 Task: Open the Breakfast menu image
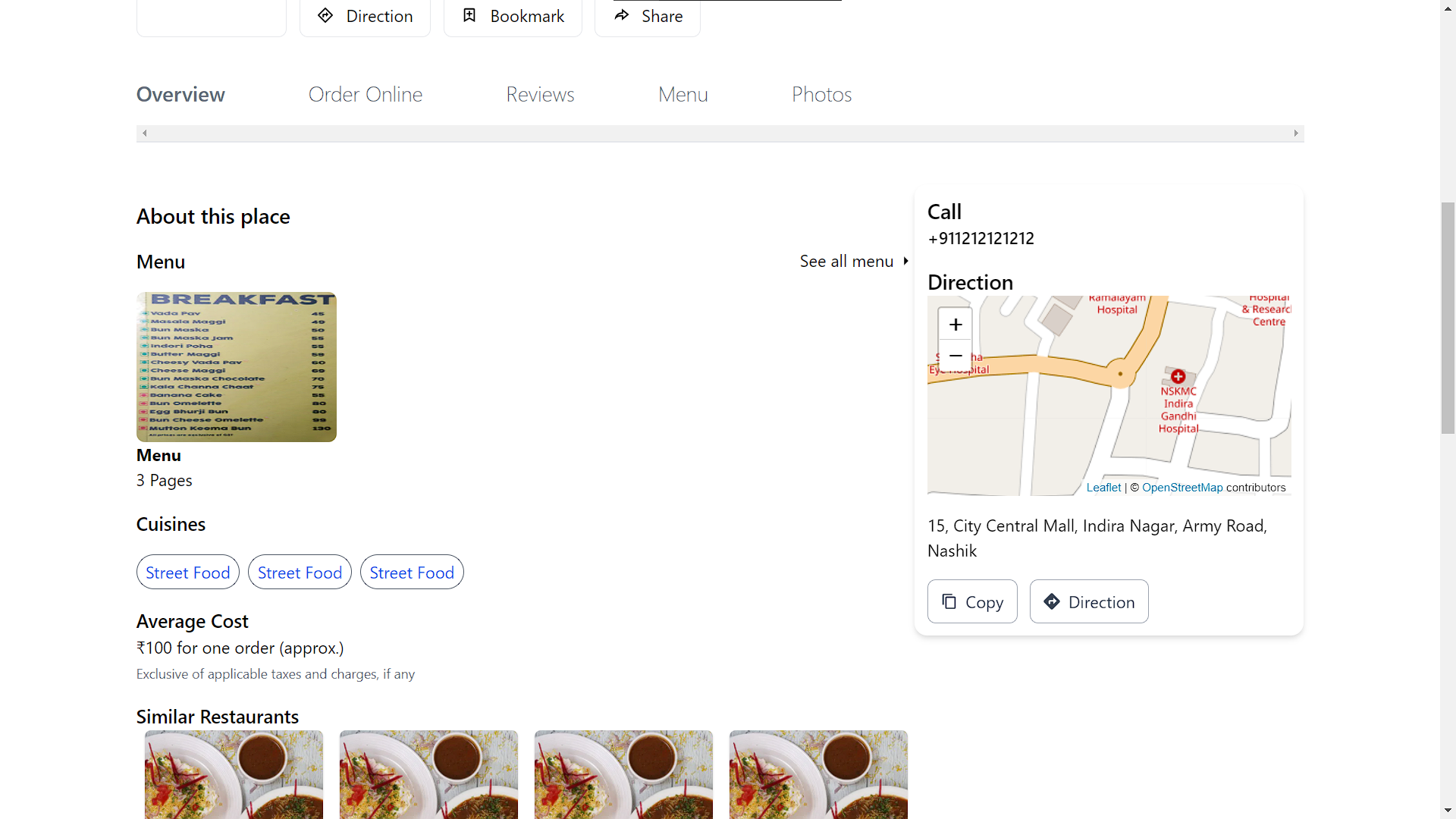pos(236,367)
